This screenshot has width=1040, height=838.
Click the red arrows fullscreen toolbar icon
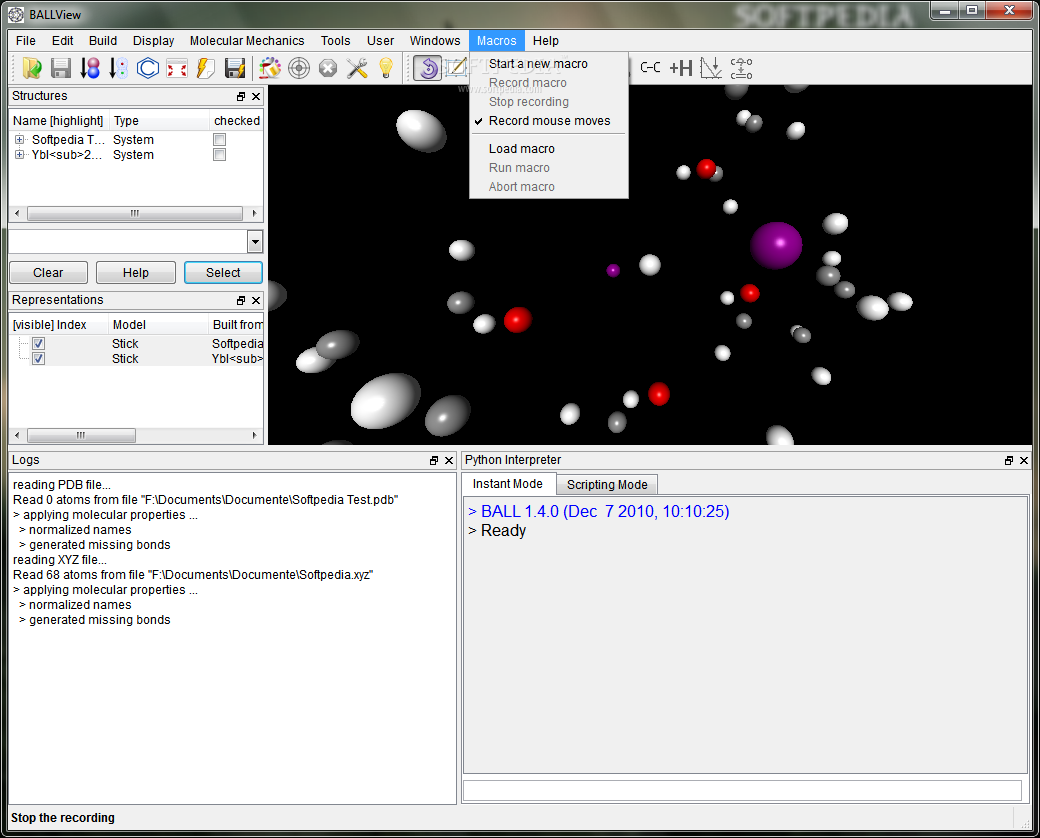point(177,68)
